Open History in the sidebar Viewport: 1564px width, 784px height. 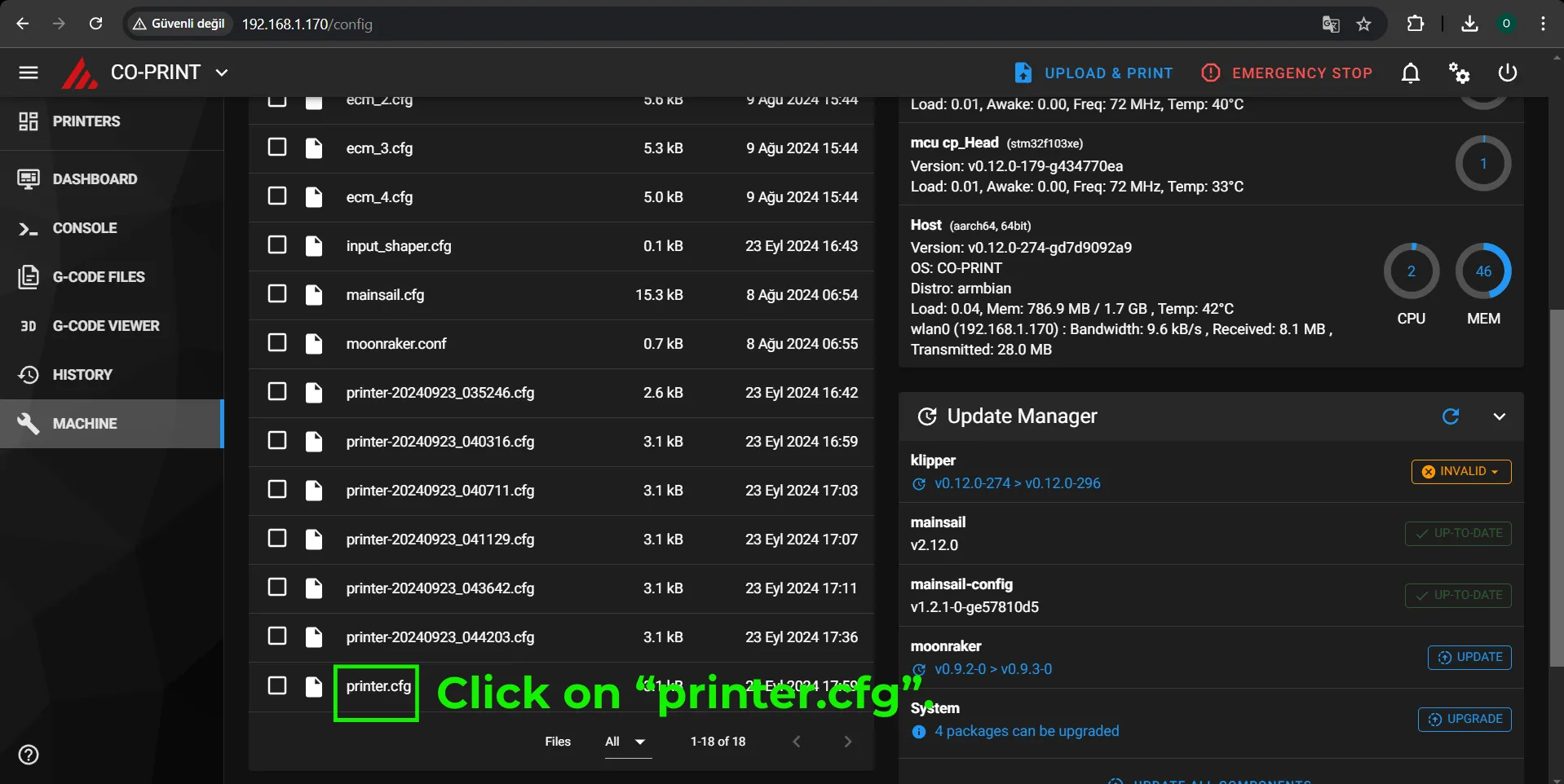coord(112,375)
